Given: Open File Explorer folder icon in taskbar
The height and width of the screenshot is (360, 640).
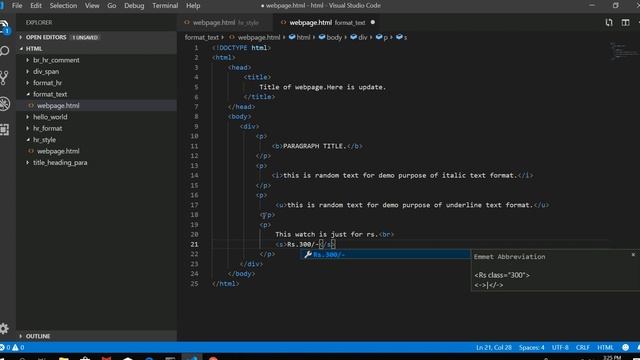Looking at the screenshot, I should pos(64,358).
